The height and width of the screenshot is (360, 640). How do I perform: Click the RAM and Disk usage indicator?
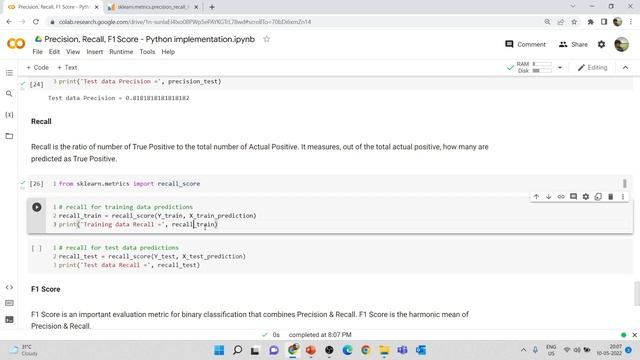pos(534,67)
